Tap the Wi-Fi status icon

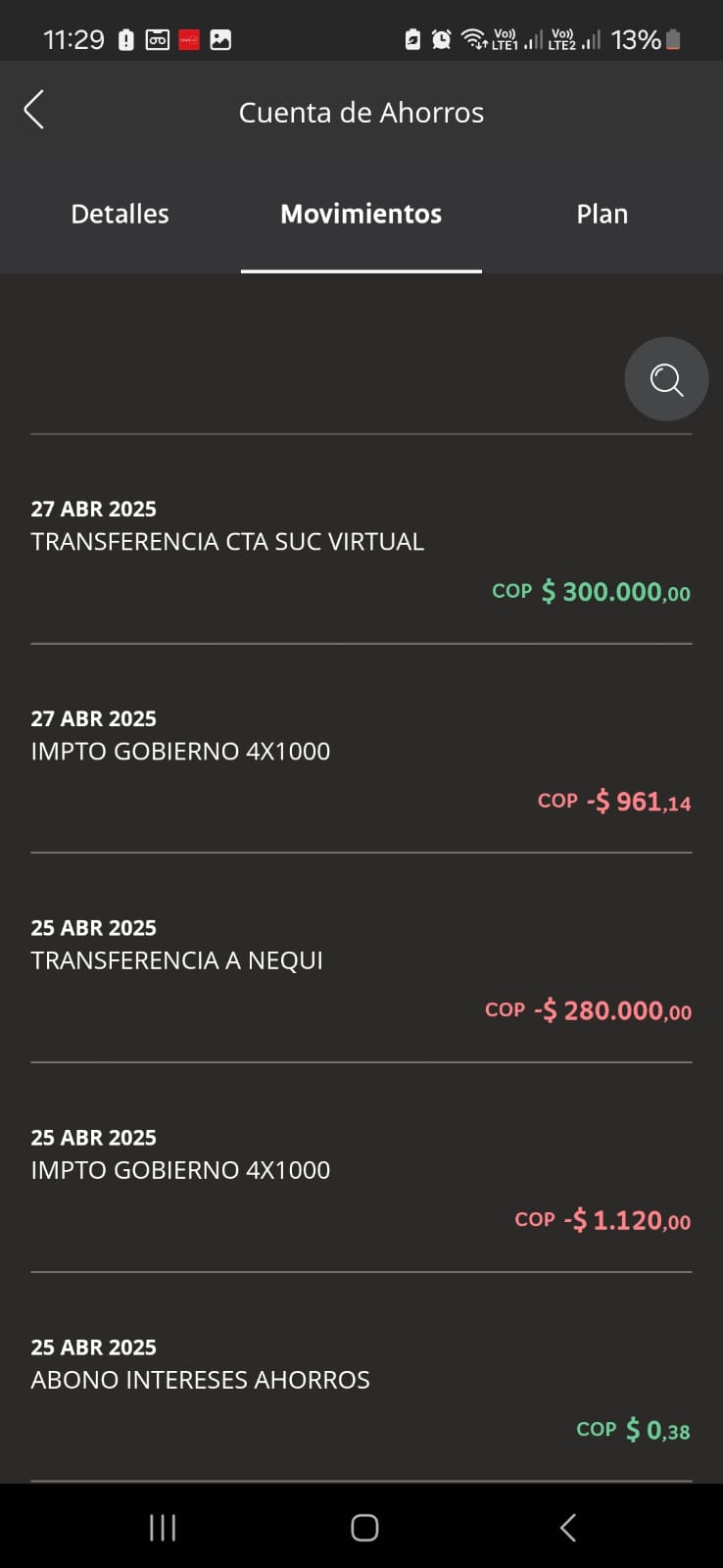click(x=473, y=39)
